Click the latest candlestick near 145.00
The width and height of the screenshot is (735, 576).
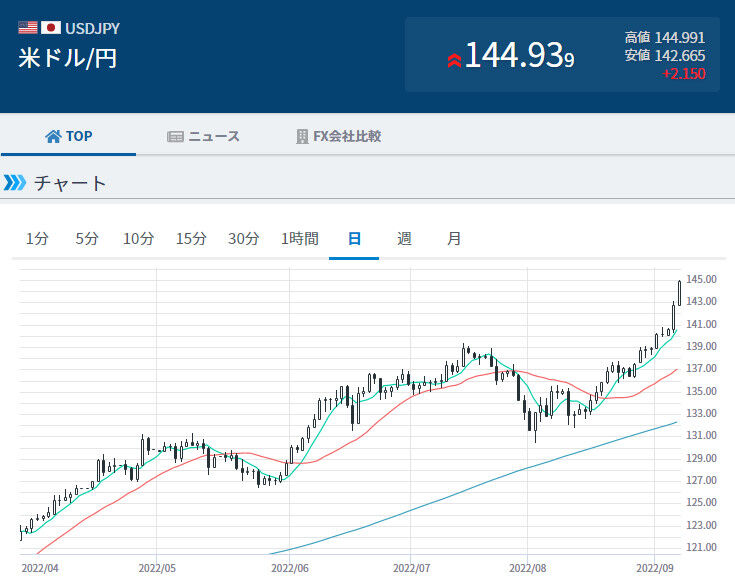[x=679, y=293]
